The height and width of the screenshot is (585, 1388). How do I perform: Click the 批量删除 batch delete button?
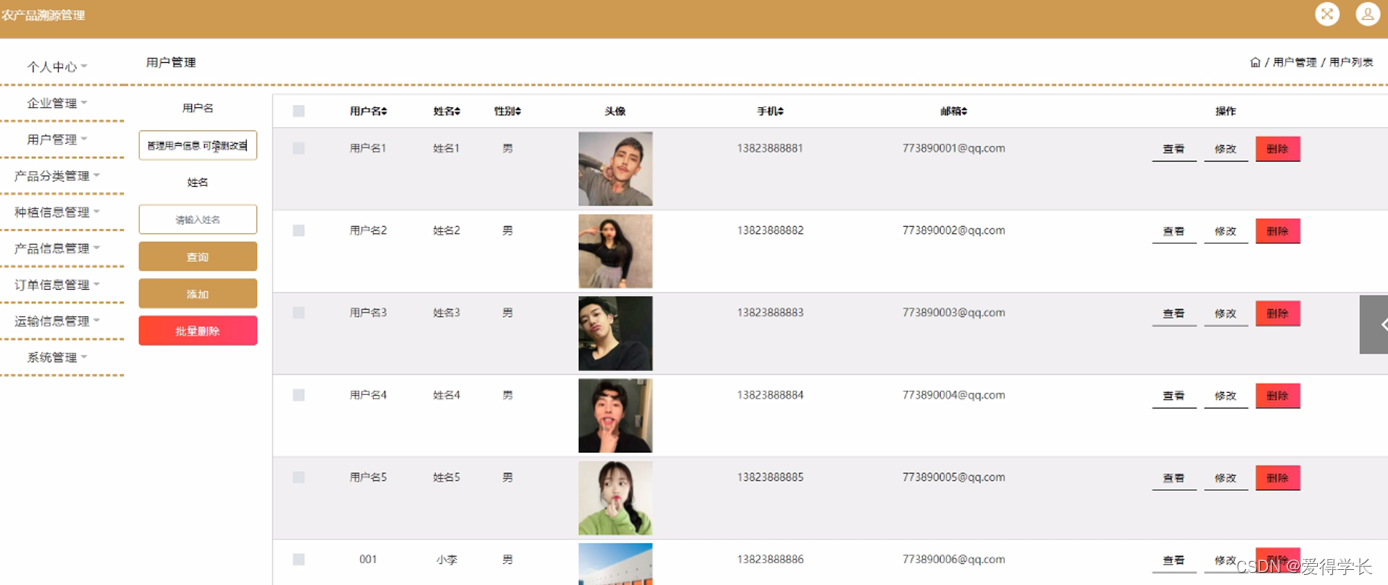point(198,331)
